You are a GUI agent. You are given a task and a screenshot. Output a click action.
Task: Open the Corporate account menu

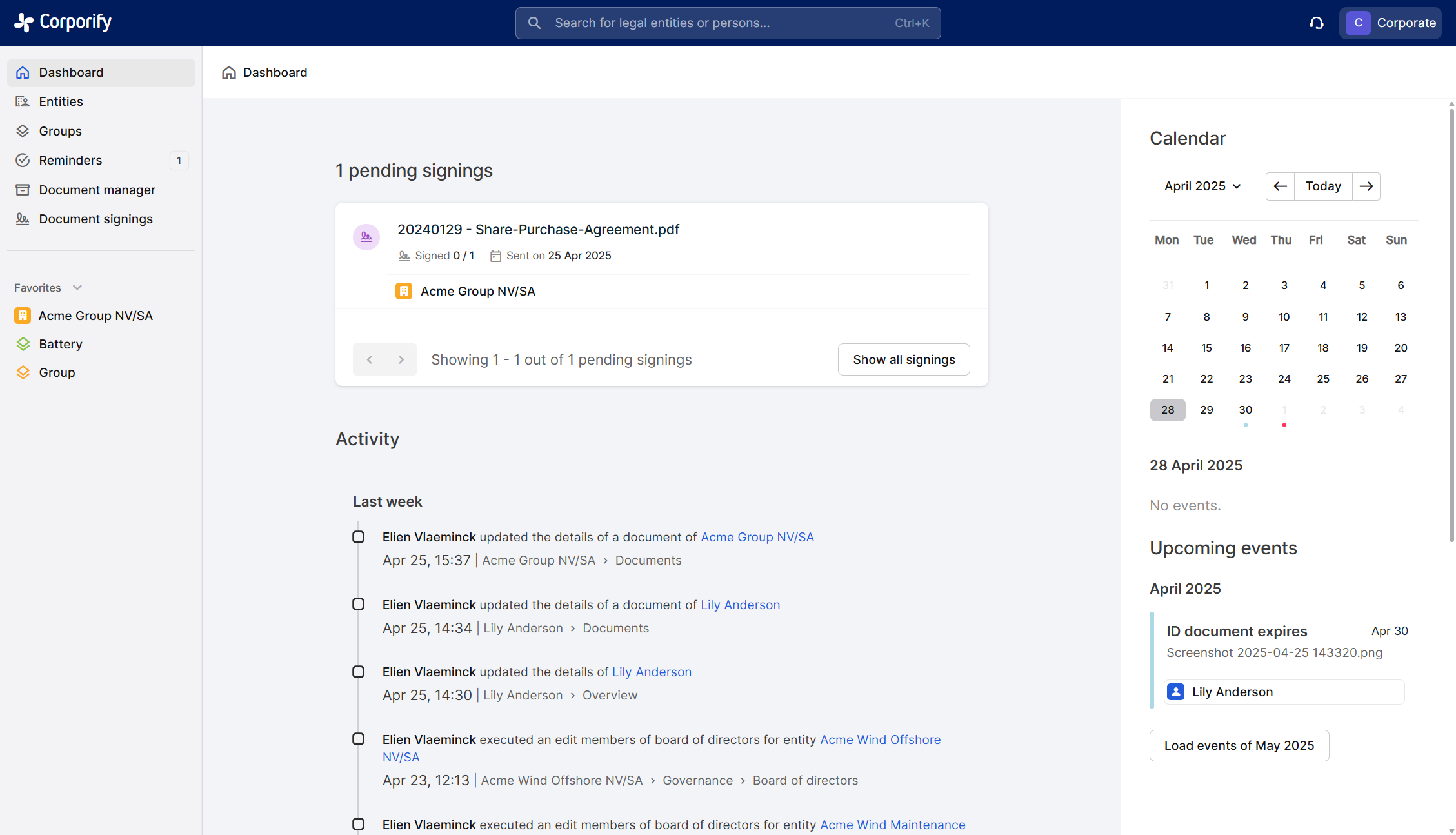coord(1391,23)
